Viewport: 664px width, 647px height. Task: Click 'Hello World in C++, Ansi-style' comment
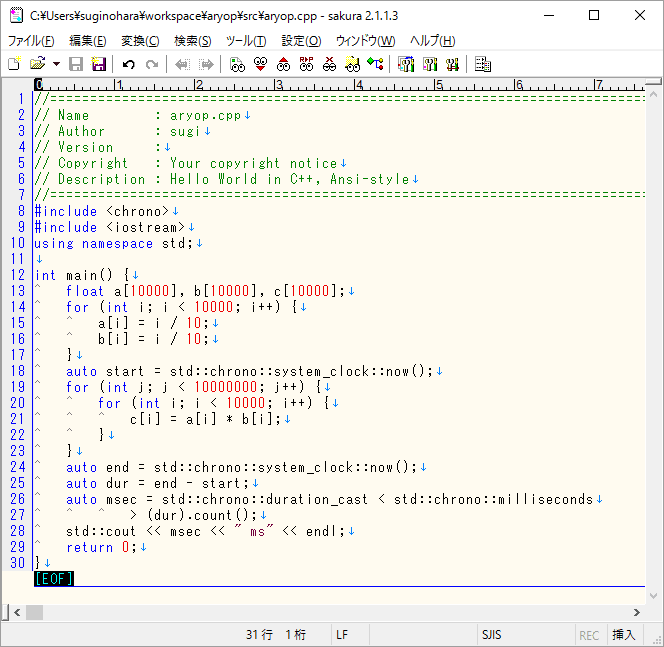click(x=290, y=180)
